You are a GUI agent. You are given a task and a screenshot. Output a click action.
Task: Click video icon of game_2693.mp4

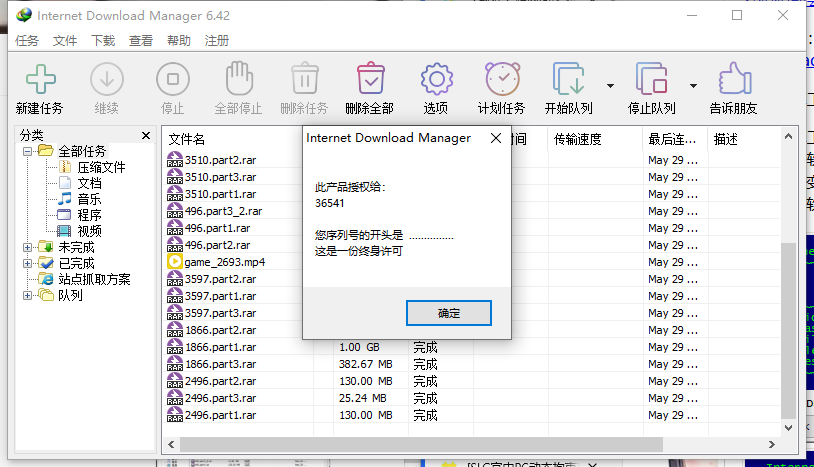pyautogui.click(x=174, y=262)
